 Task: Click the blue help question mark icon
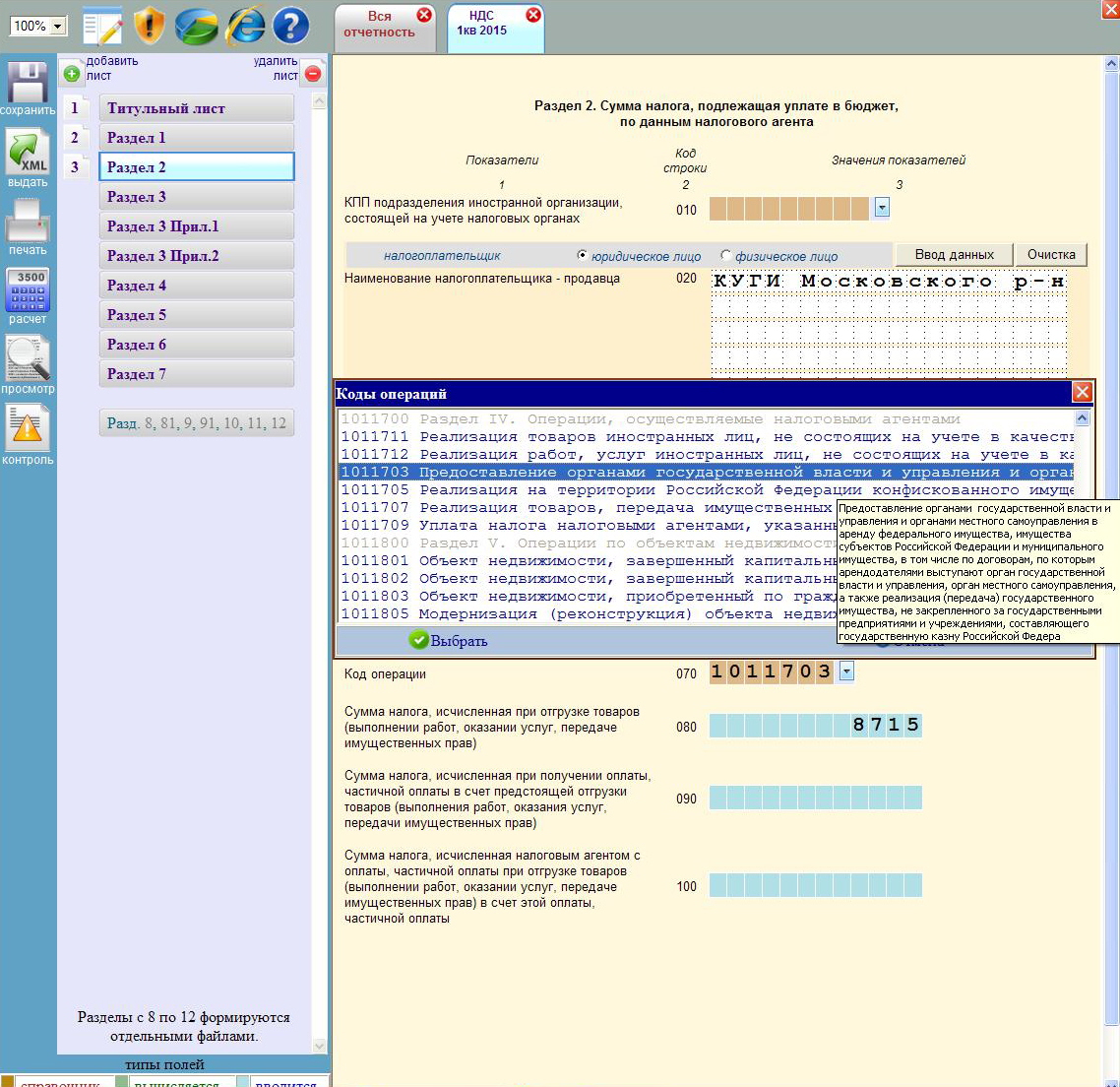coord(290,26)
